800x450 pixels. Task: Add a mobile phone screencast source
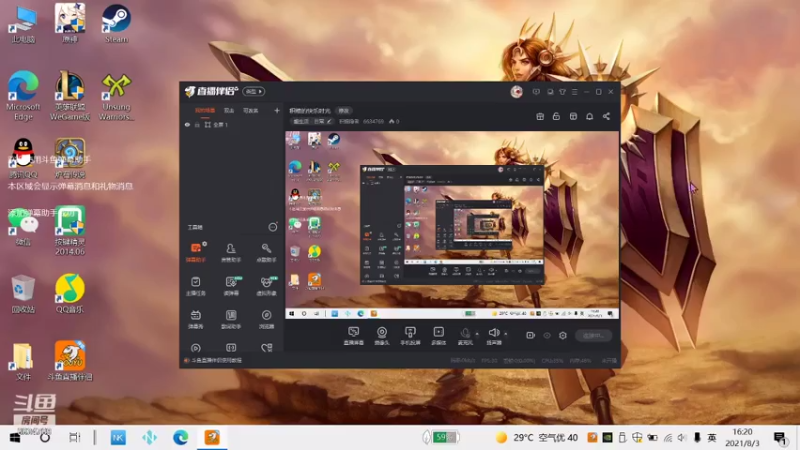point(410,336)
